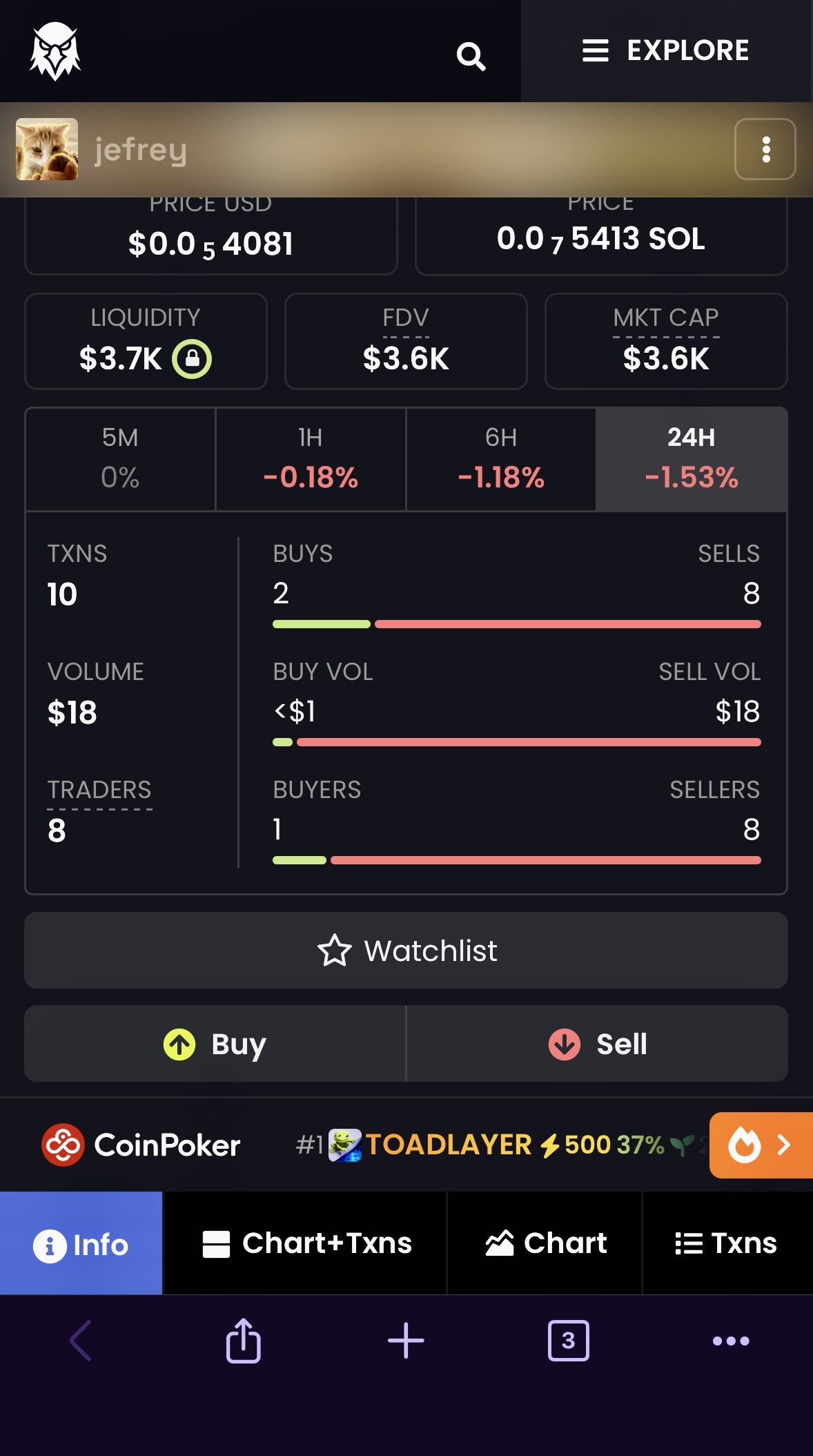Screen dimensions: 813x1456
Task: Switch to the Chart+Txns tab
Action: (305, 1243)
